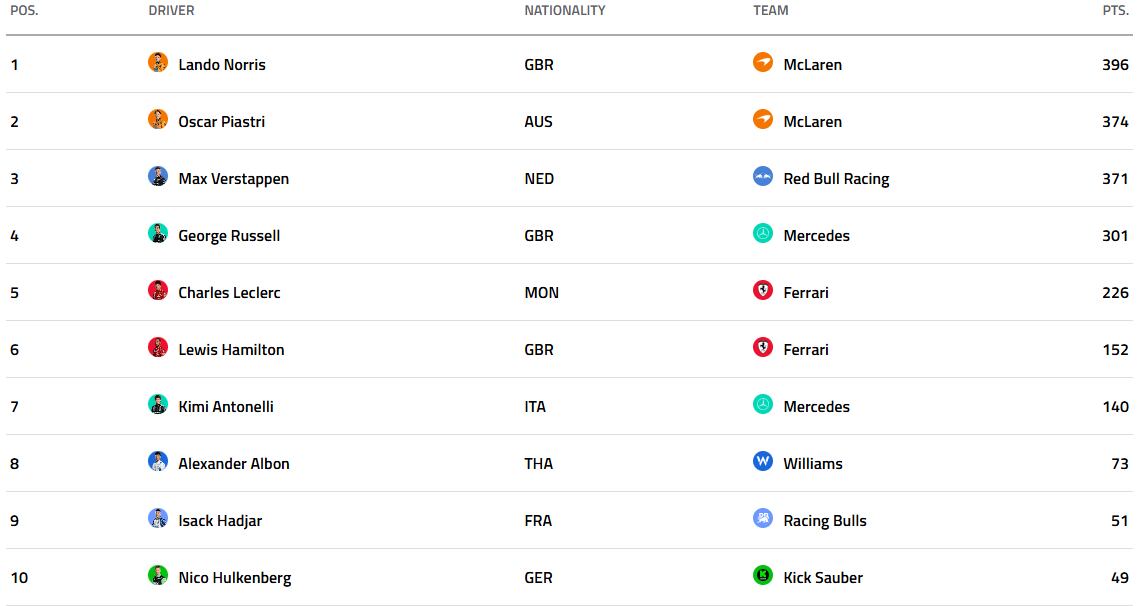
Task: Click Mercedes logo in Antonelli row
Action: (x=763, y=405)
